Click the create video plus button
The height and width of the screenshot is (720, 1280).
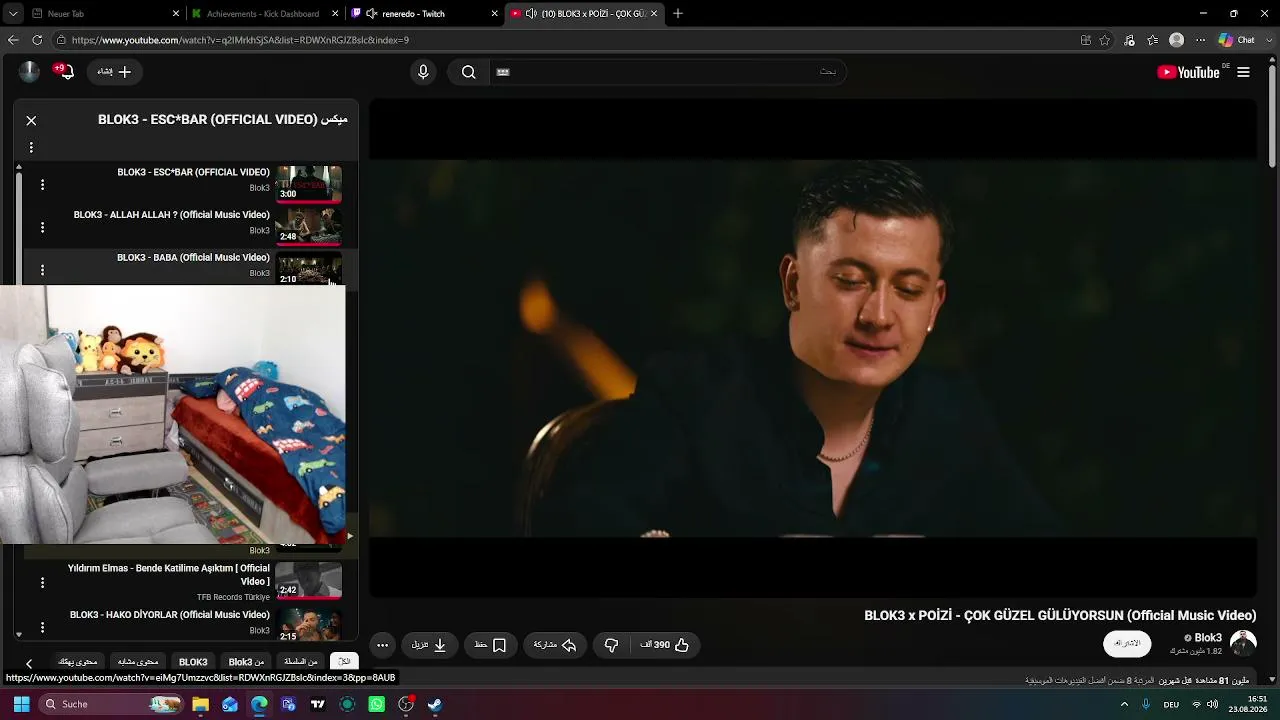point(115,72)
